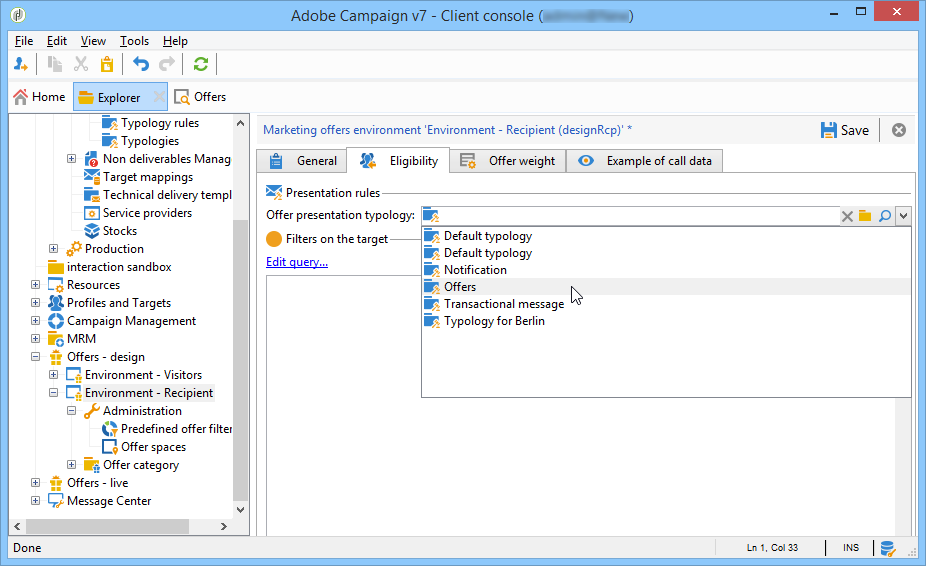Screen dimensions: 934x577
Task: Expand the MRM node
Action: coord(36,339)
